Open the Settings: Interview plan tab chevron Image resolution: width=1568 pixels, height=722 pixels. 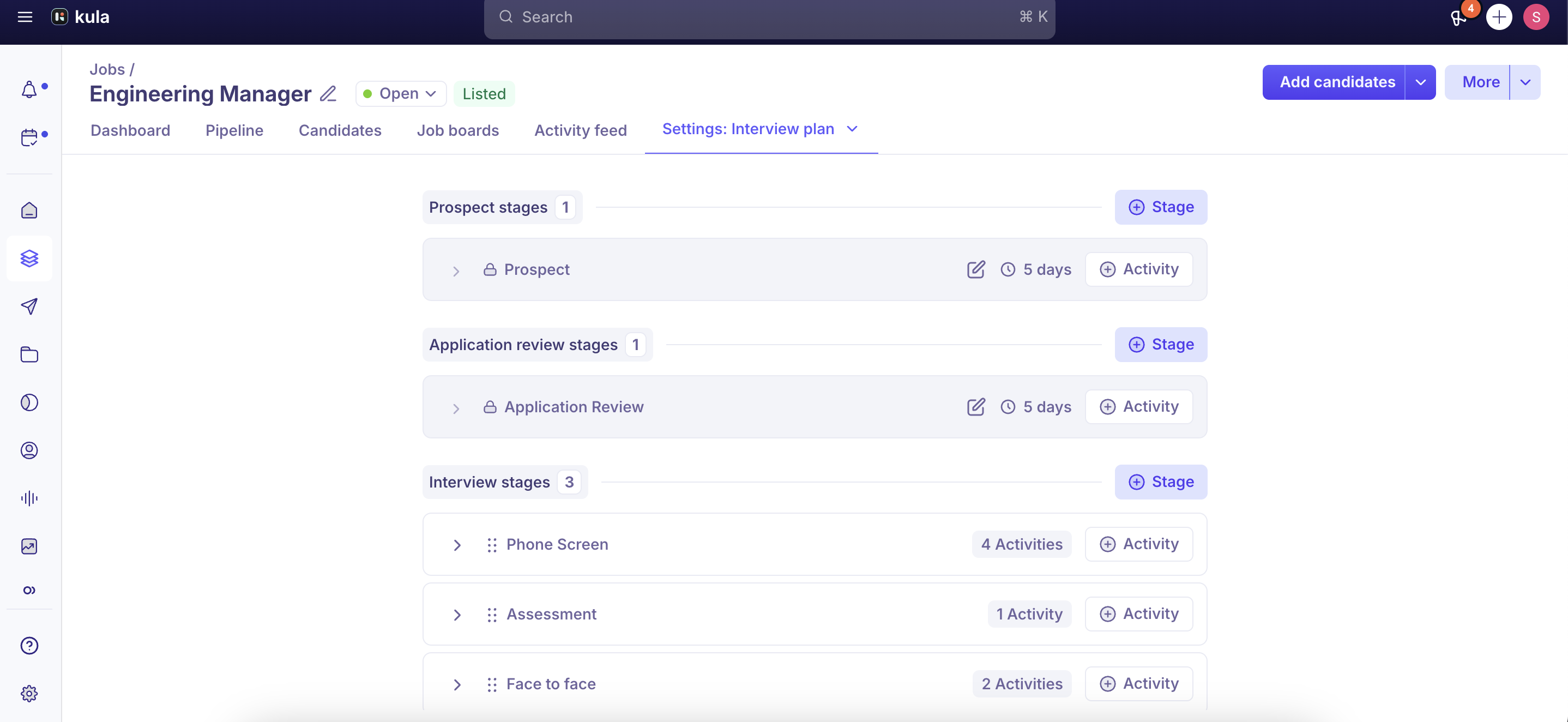852,129
